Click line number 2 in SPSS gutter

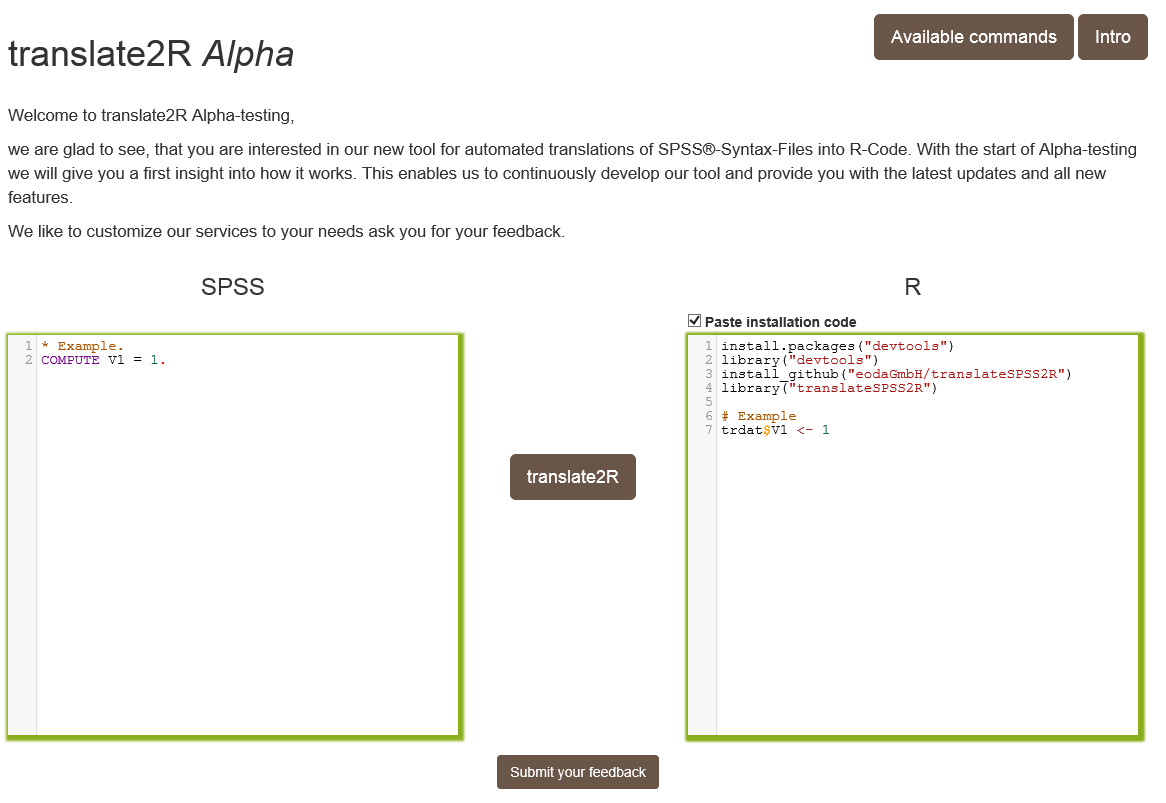coord(28,360)
